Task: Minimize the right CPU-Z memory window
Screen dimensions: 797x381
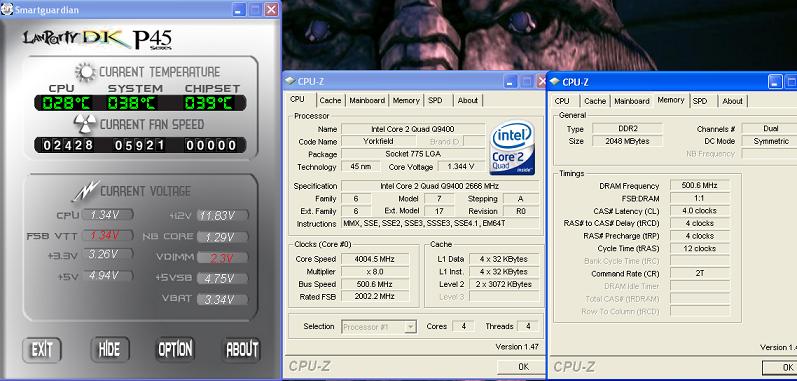Action: click(x=775, y=82)
